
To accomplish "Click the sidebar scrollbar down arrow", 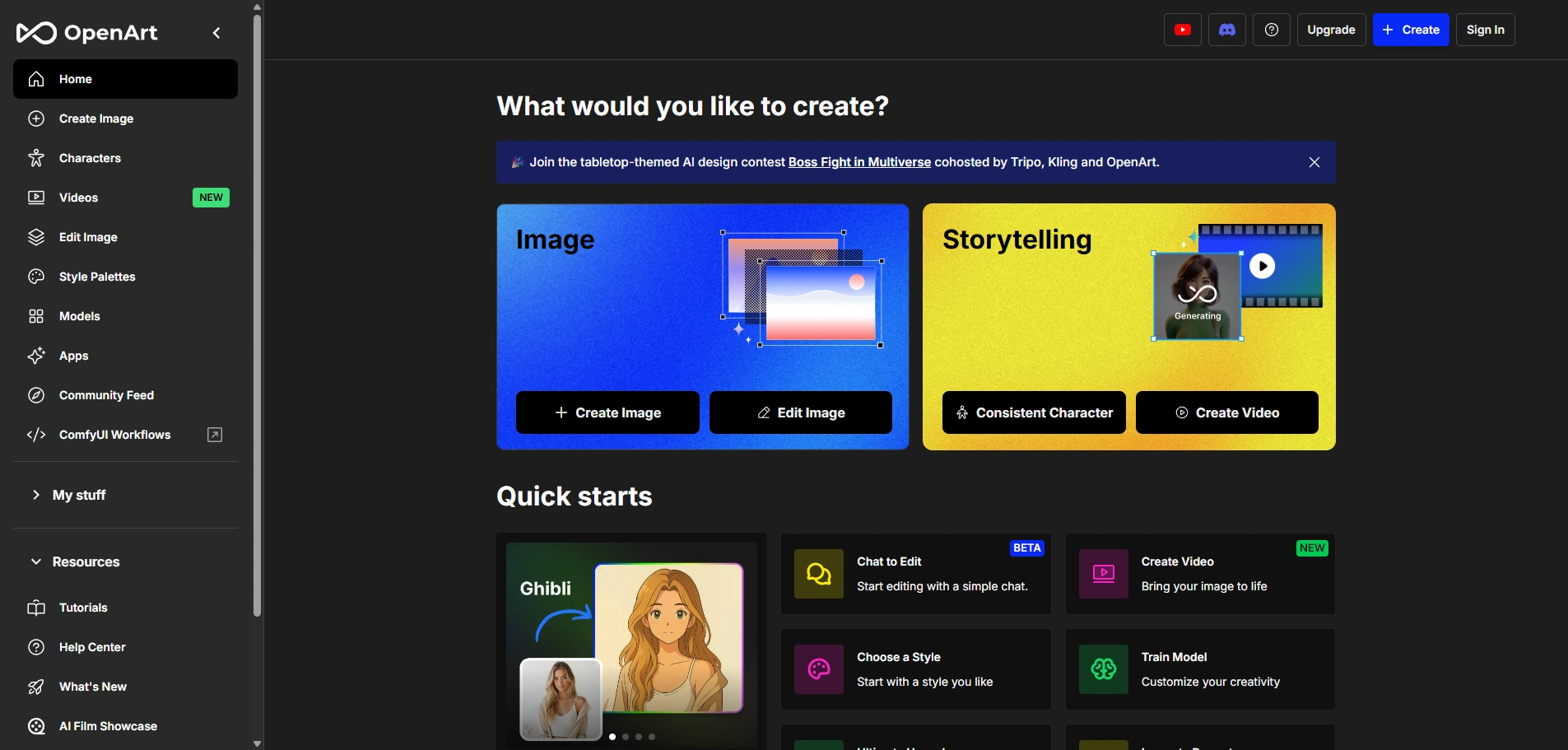I will (x=257, y=743).
